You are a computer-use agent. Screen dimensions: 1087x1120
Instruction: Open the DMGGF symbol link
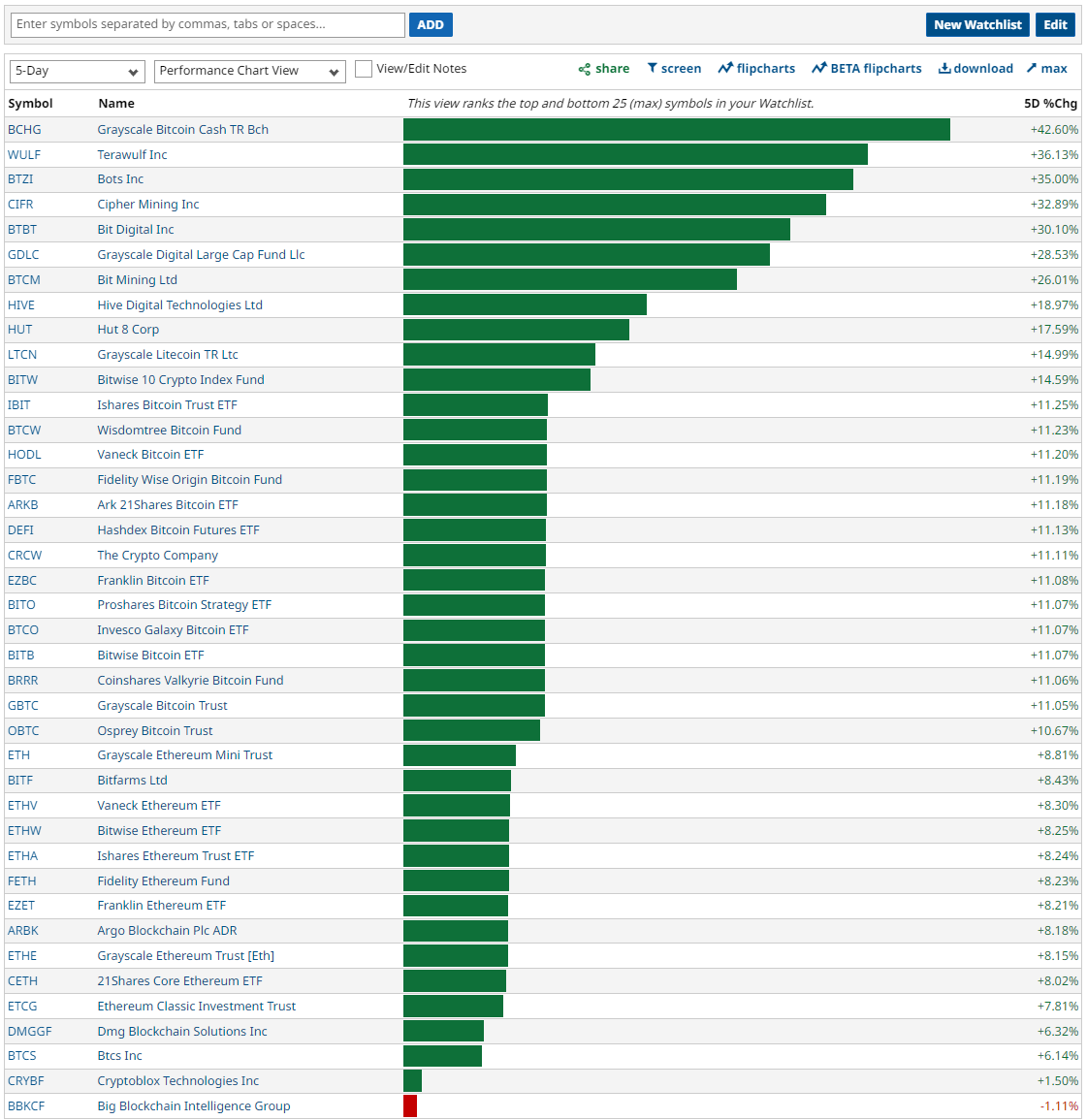coord(29,1032)
